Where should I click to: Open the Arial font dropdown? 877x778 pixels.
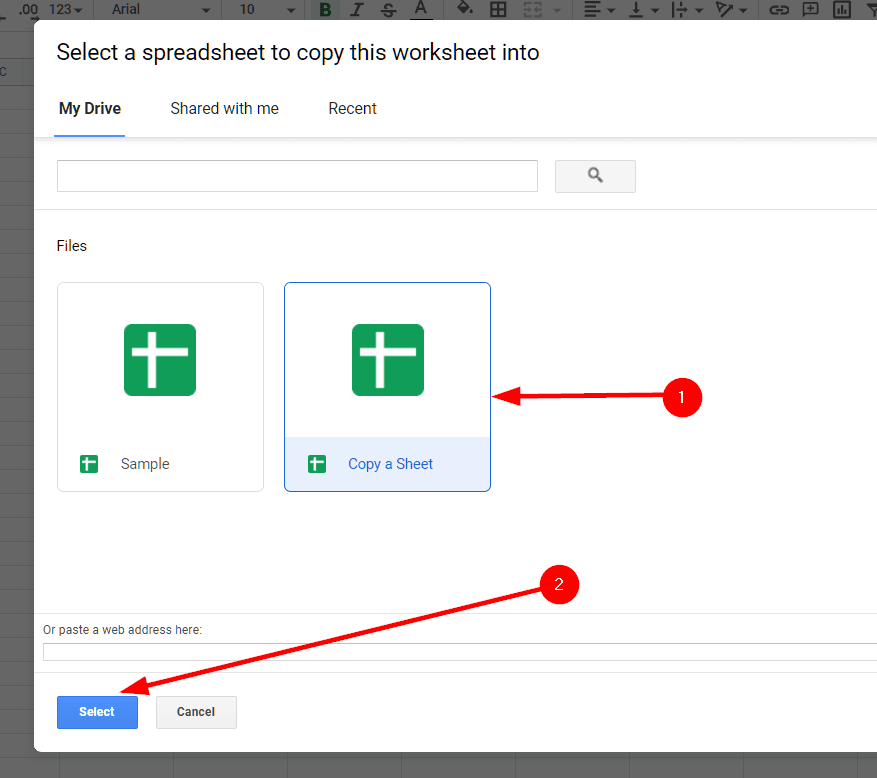pyautogui.click(x=161, y=9)
